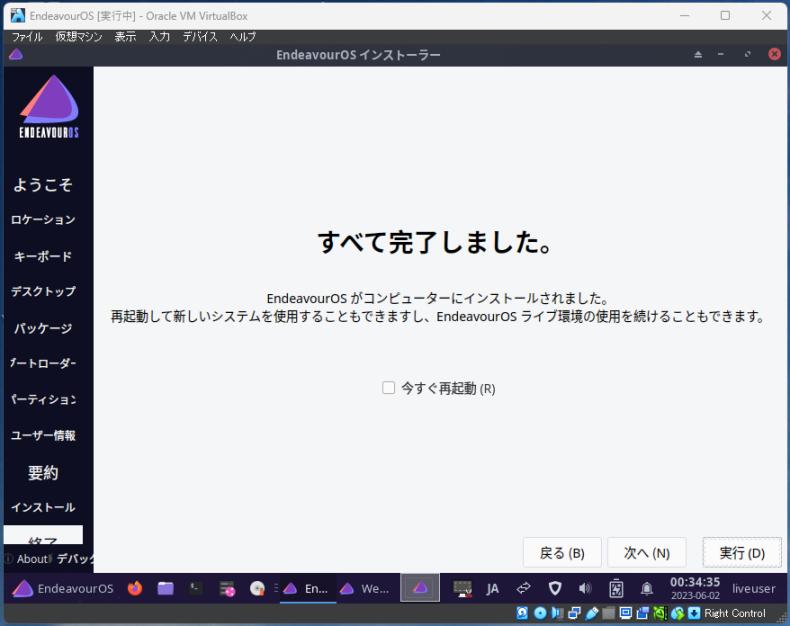Viewport: 790px width, 626px height.
Task: Click VirtualBox USB status icon
Action: (x=591, y=613)
